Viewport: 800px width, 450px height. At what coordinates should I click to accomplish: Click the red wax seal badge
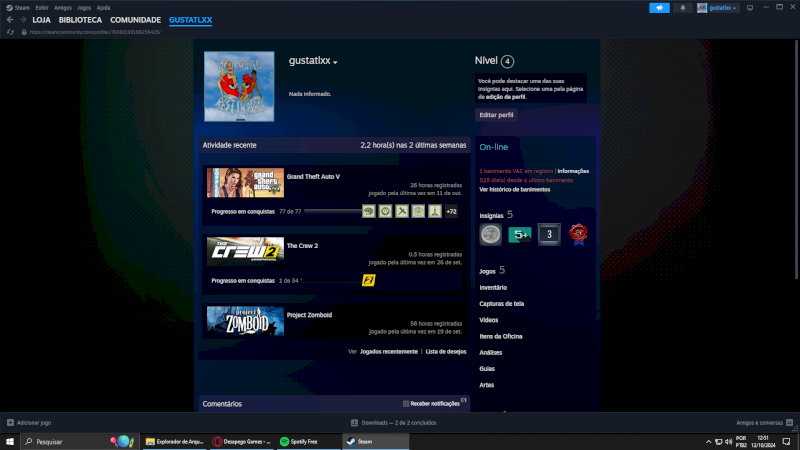tap(578, 234)
